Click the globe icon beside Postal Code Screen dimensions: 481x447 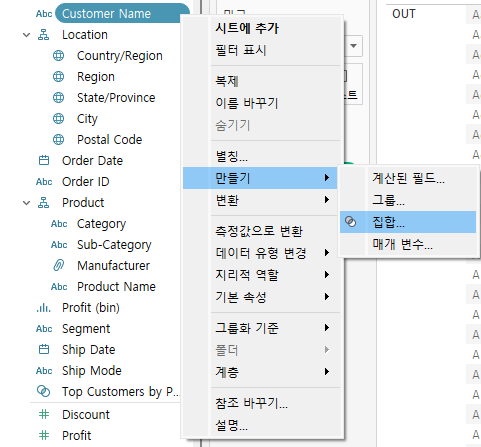click(59, 140)
